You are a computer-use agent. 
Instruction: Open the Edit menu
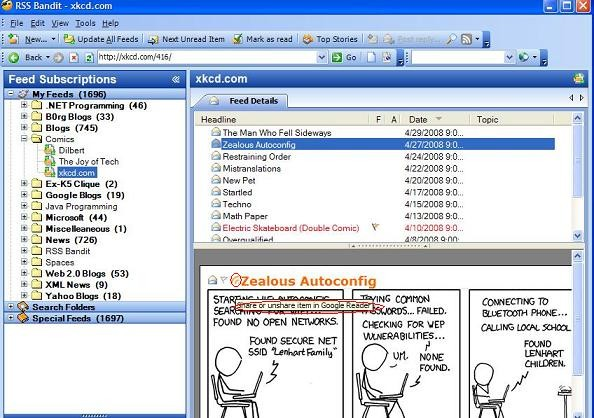click(x=38, y=23)
